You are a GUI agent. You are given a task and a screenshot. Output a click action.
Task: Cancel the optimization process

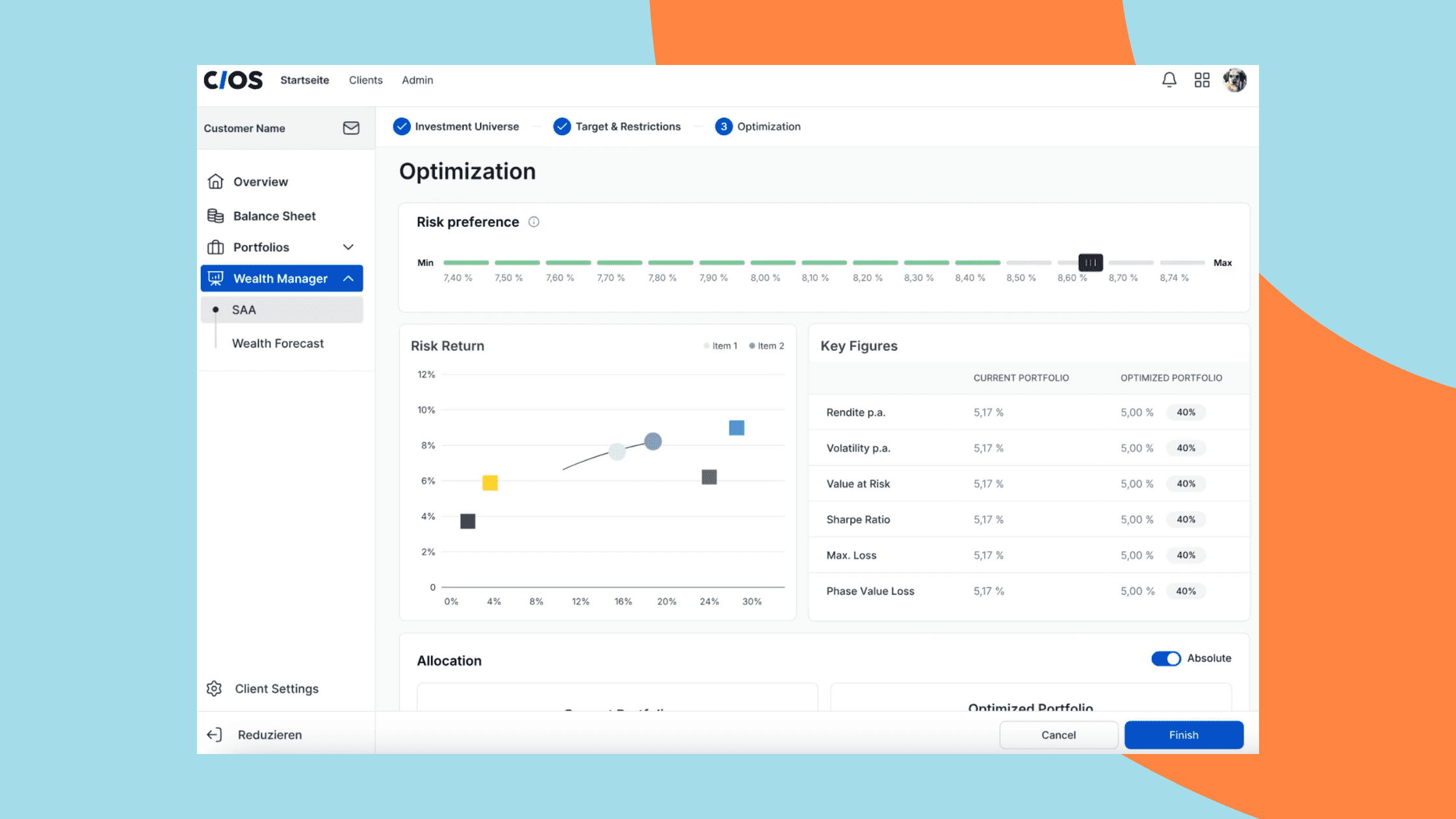(1058, 734)
